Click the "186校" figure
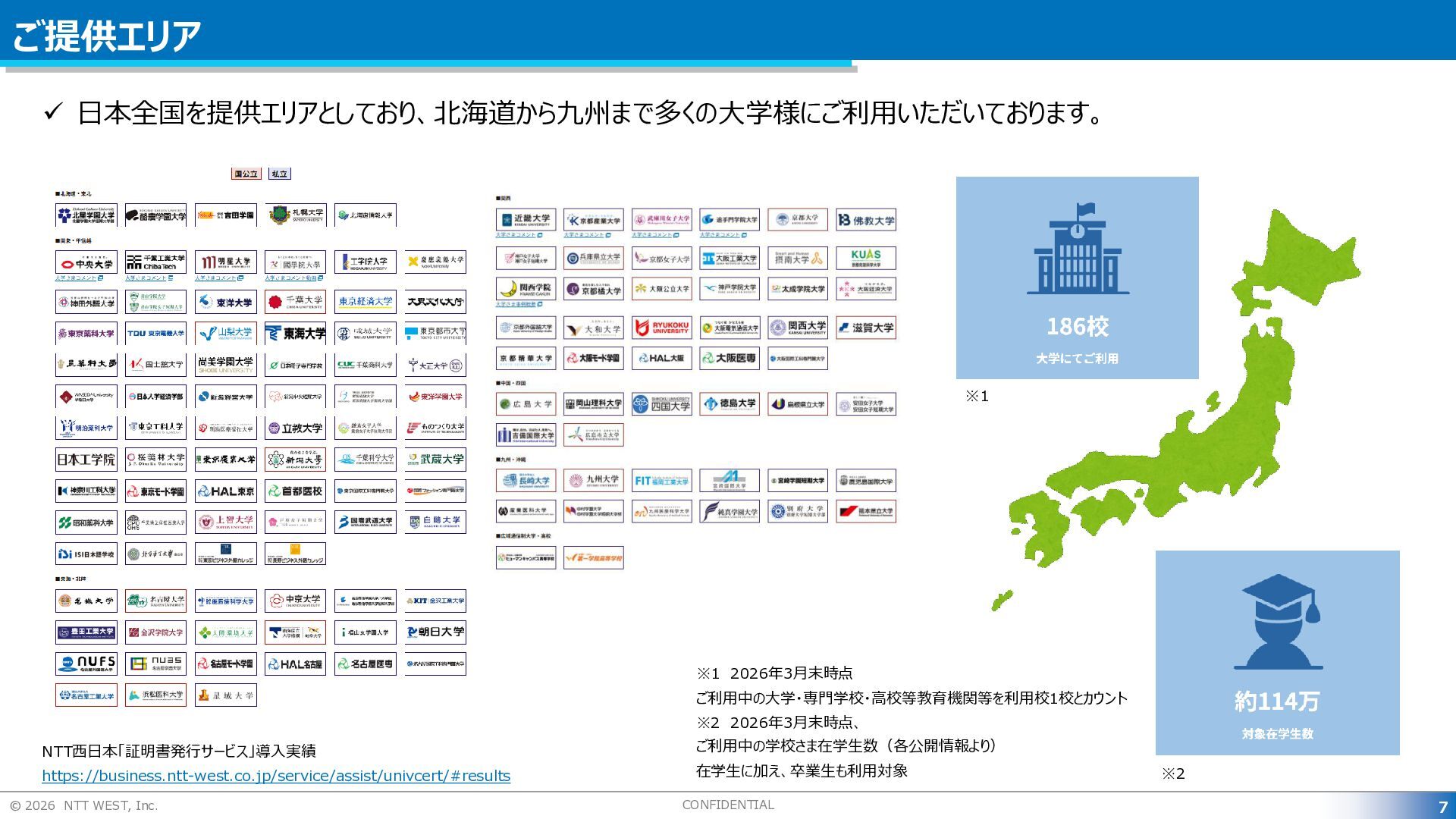The image size is (1456, 819). click(x=1078, y=327)
